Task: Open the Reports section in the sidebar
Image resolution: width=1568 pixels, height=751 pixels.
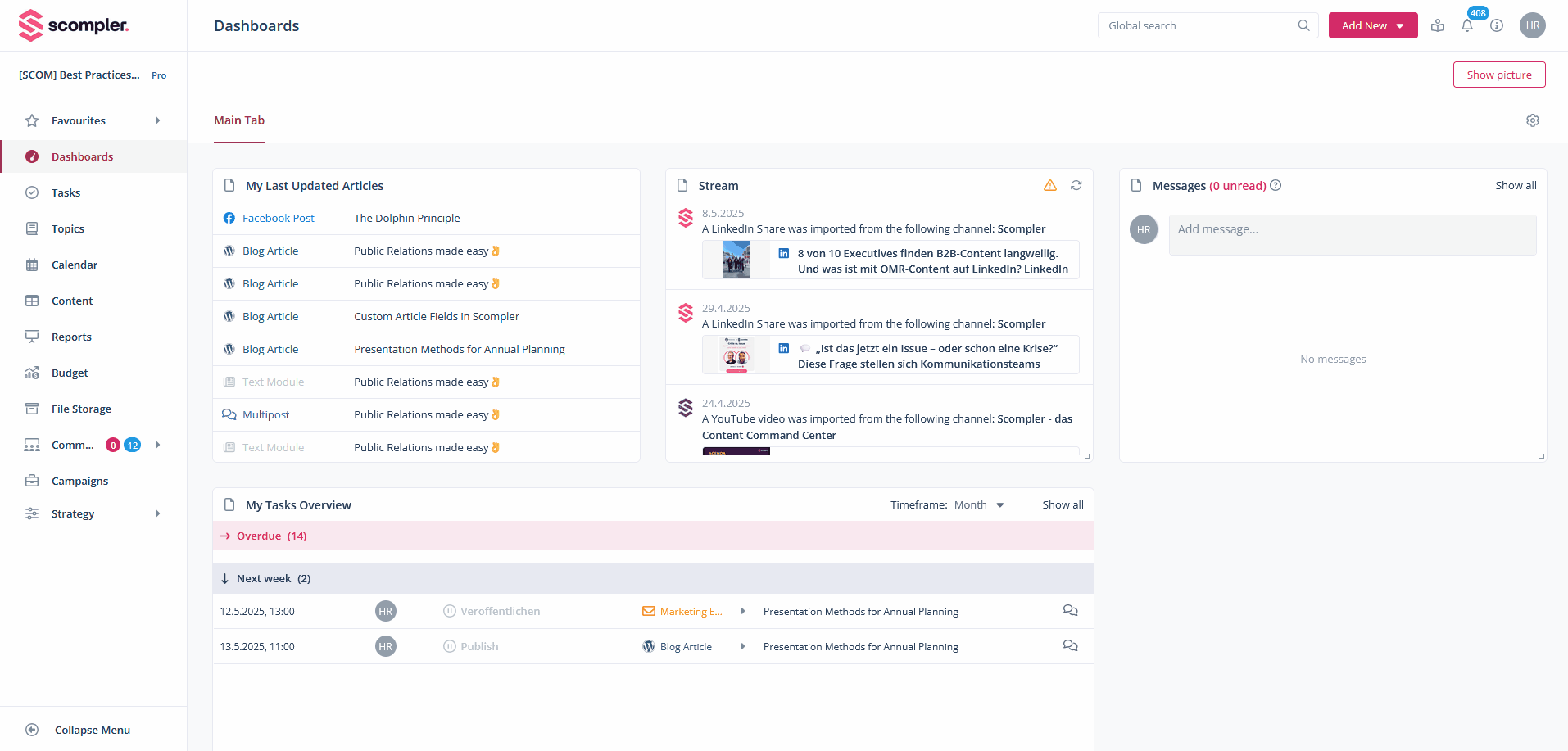Action: click(x=70, y=337)
